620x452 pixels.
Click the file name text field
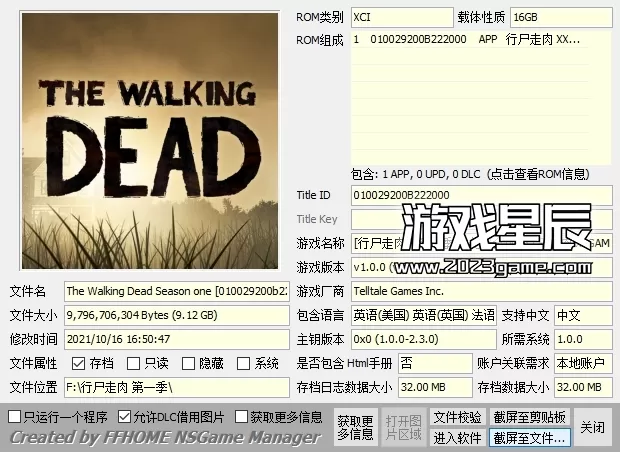click(176, 291)
